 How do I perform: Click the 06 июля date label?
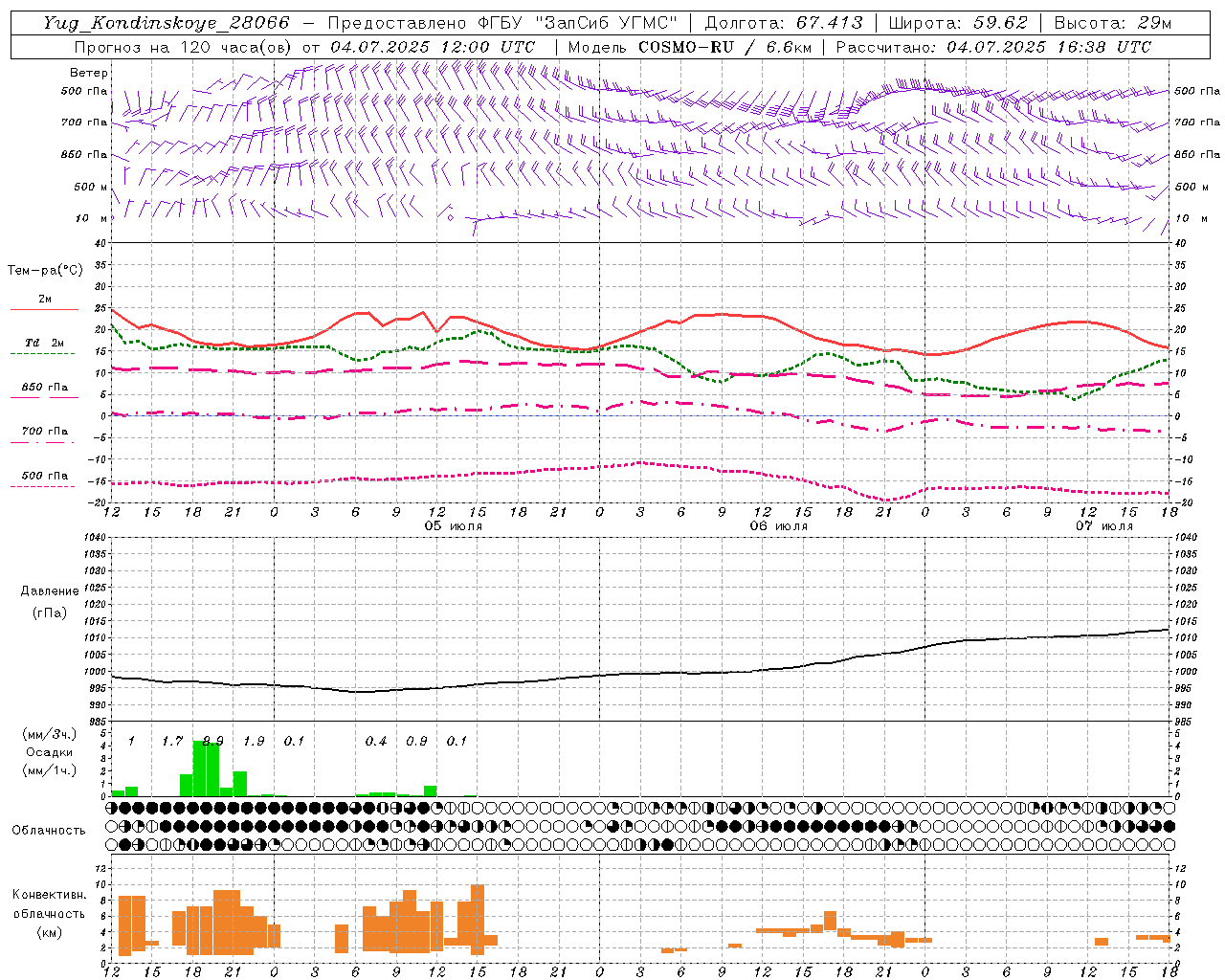(779, 526)
